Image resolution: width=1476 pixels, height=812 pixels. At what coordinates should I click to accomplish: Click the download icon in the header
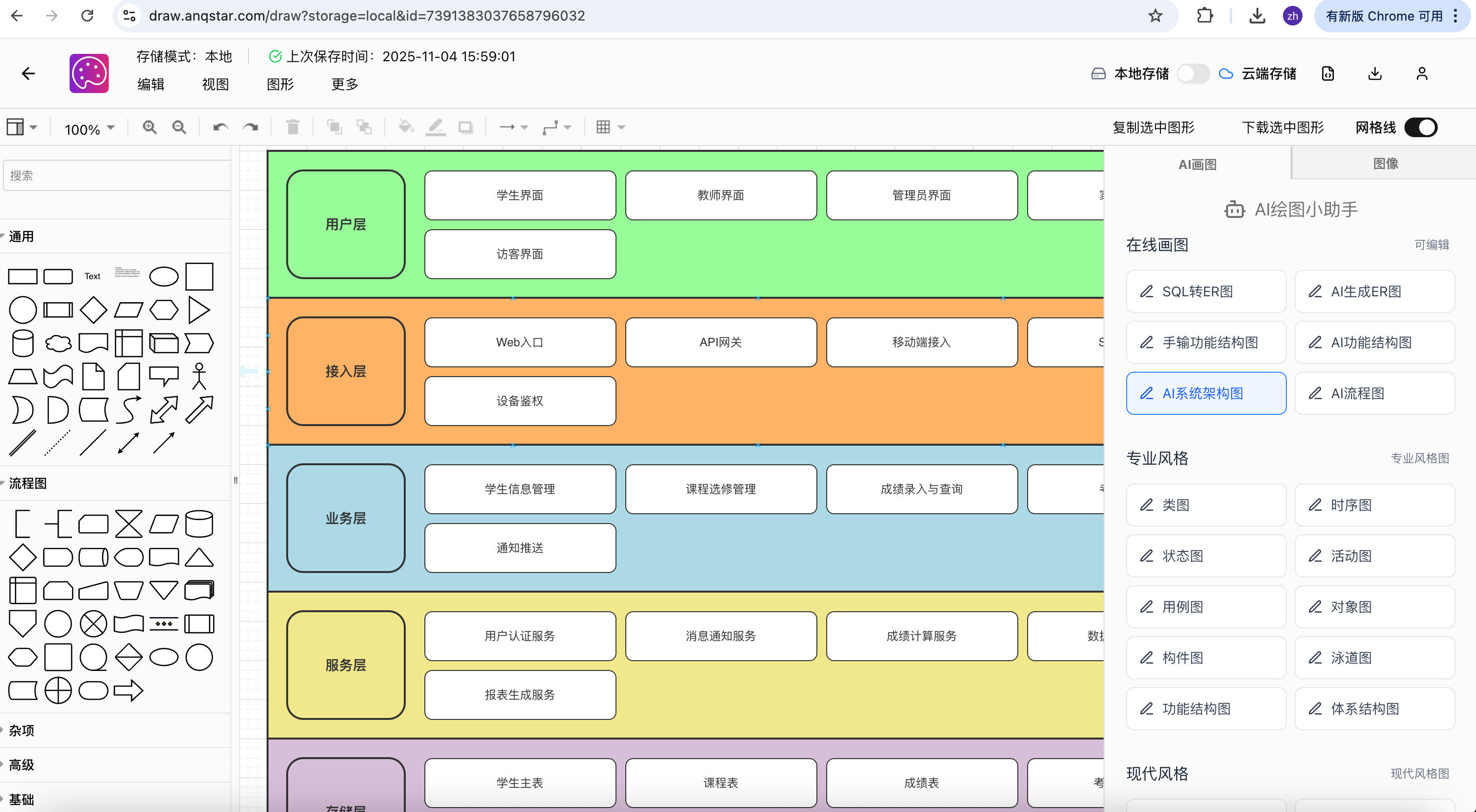[1375, 74]
